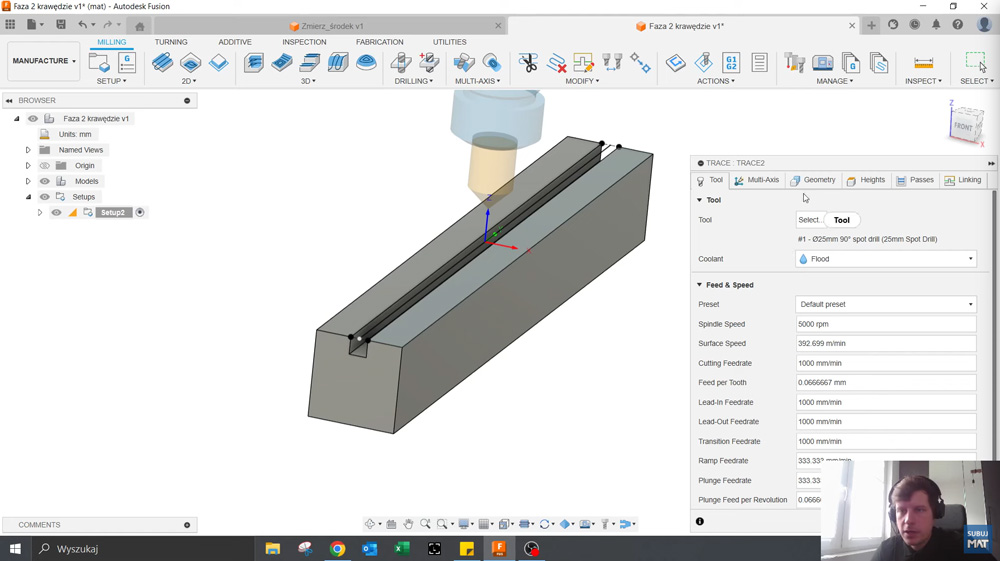Open the Tool Library icon
Screen dimensions: 1000x561
tap(795, 63)
